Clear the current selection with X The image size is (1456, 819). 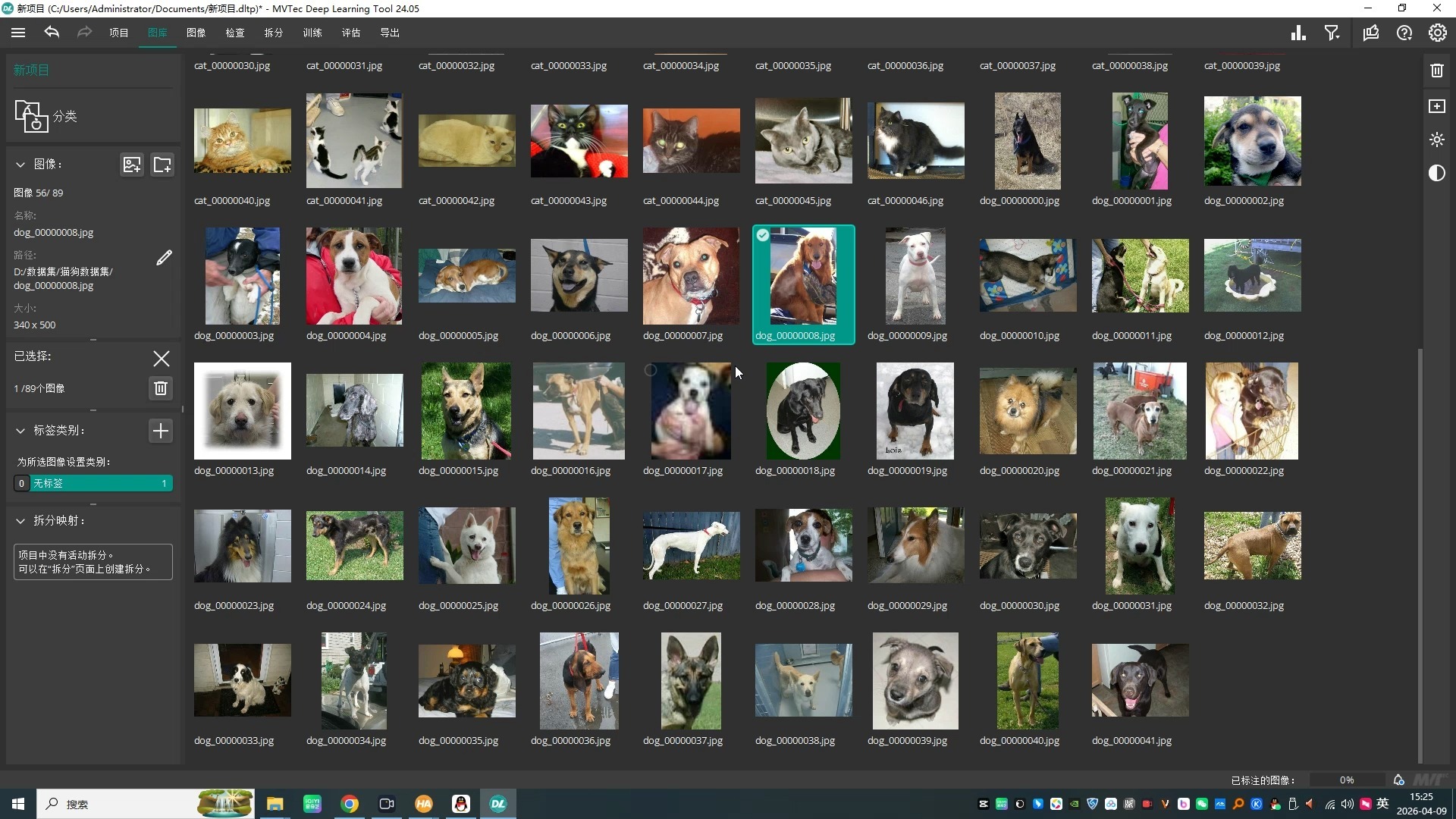click(161, 358)
